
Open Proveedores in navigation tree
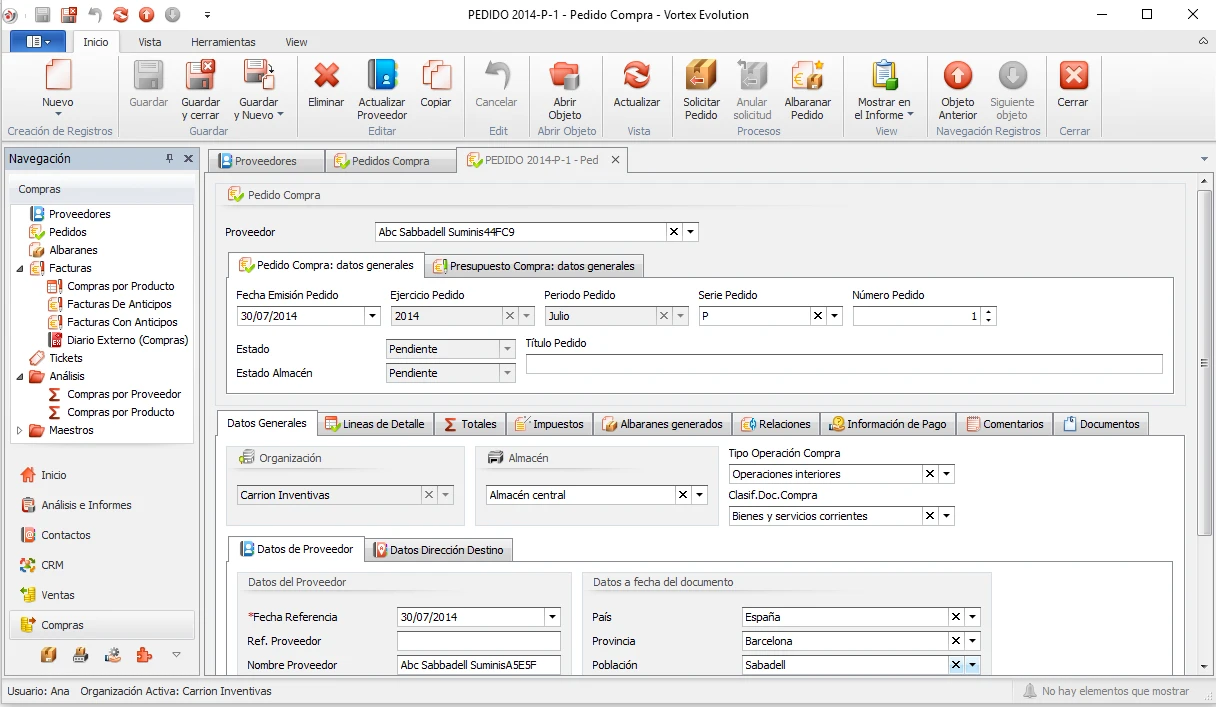[80, 214]
